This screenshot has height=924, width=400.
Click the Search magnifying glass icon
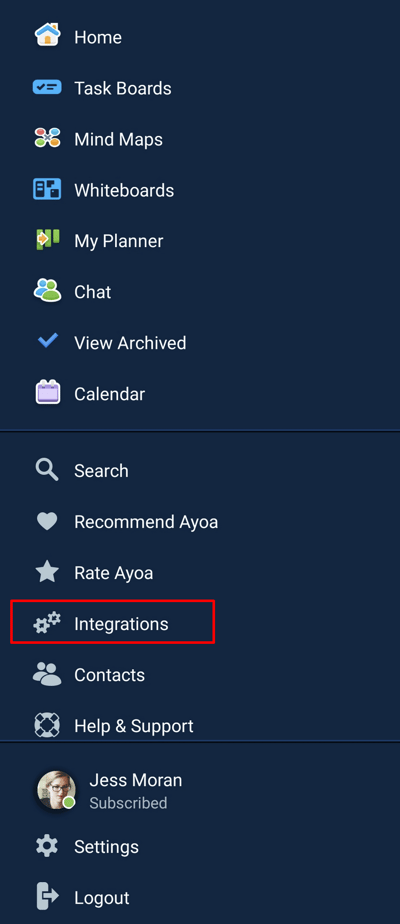point(47,470)
